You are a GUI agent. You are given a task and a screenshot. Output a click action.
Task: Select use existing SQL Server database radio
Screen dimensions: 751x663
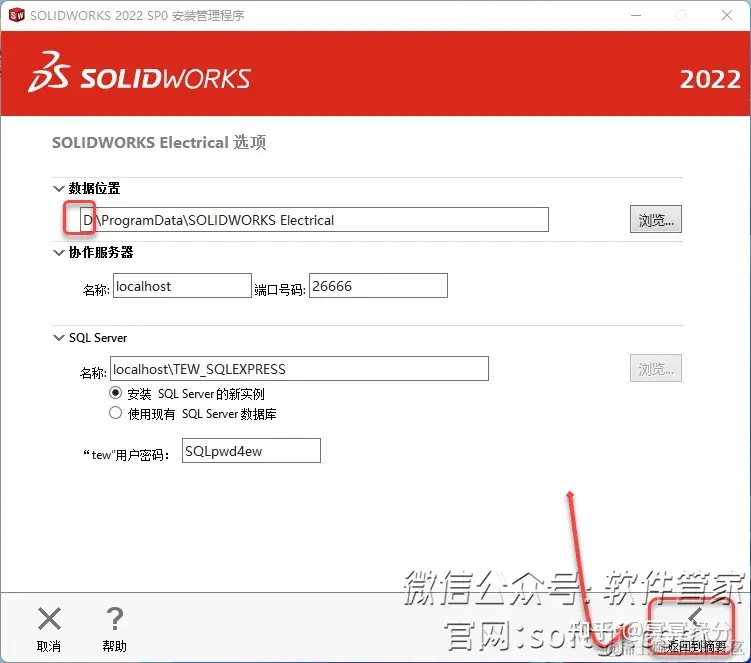point(115,413)
